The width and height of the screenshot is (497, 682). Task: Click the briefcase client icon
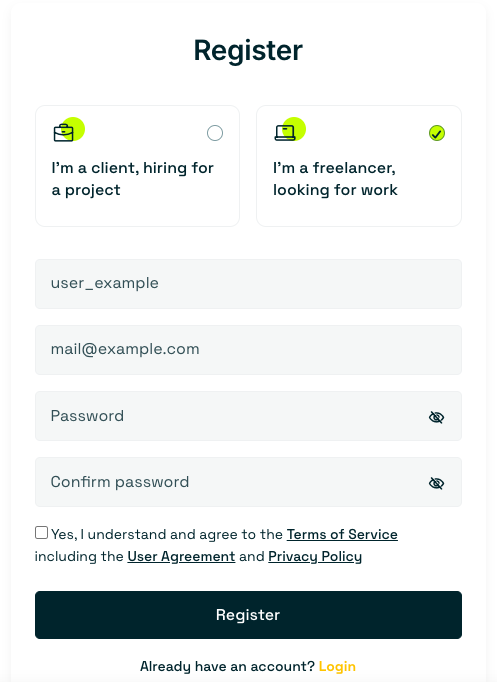(x=64, y=133)
